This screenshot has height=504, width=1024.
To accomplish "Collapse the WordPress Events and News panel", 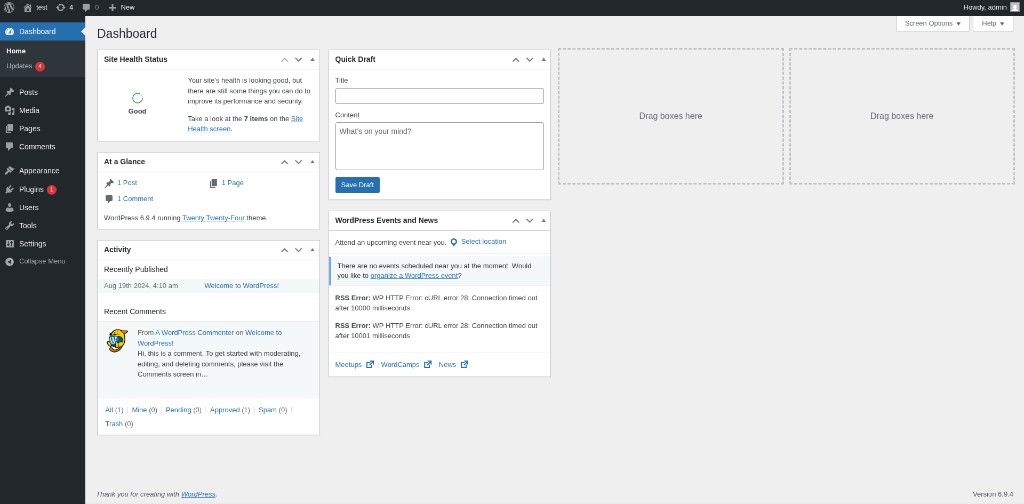I will click(543, 221).
